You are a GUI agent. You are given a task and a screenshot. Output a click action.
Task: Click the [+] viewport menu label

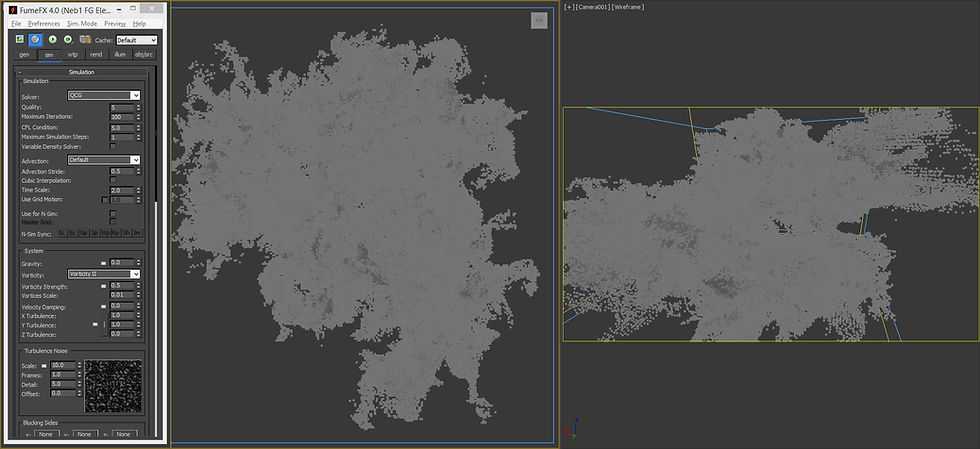tap(569, 7)
